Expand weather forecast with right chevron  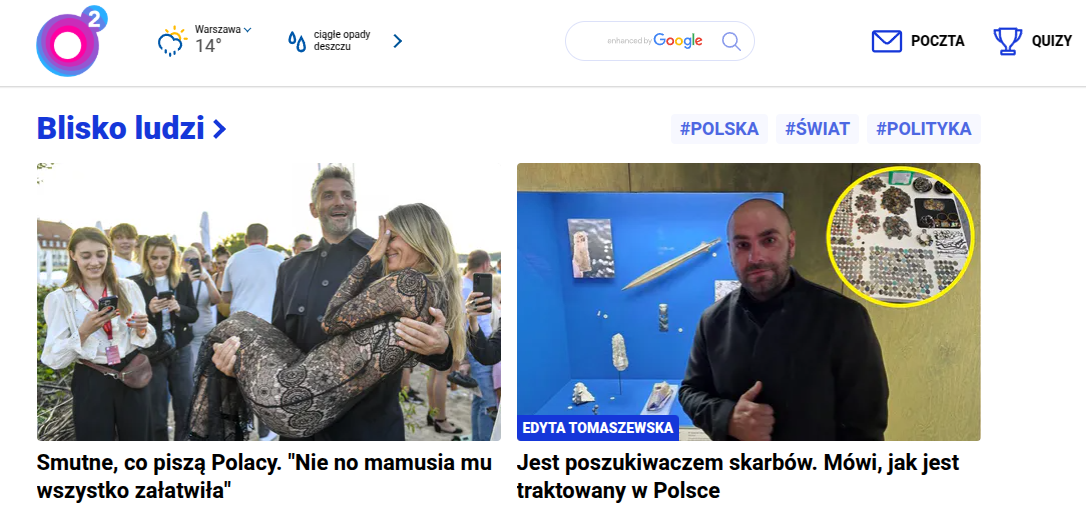[398, 41]
